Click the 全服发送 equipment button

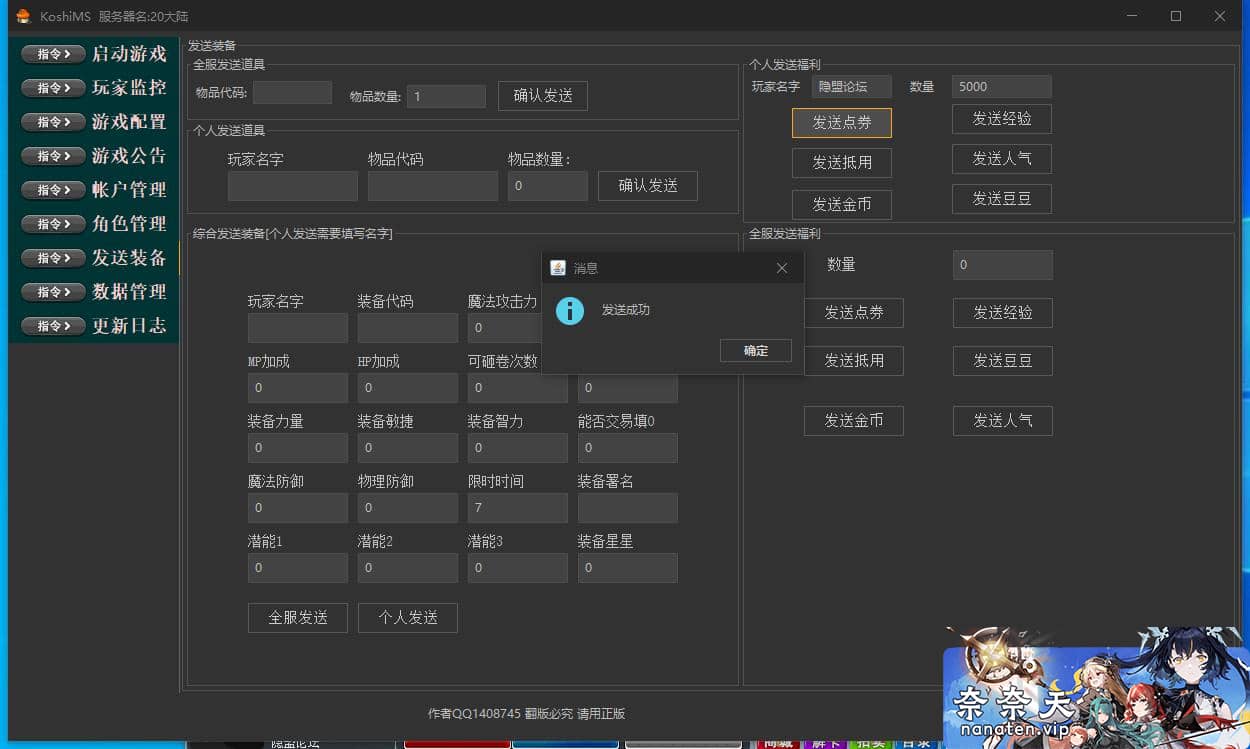[x=298, y=618]
